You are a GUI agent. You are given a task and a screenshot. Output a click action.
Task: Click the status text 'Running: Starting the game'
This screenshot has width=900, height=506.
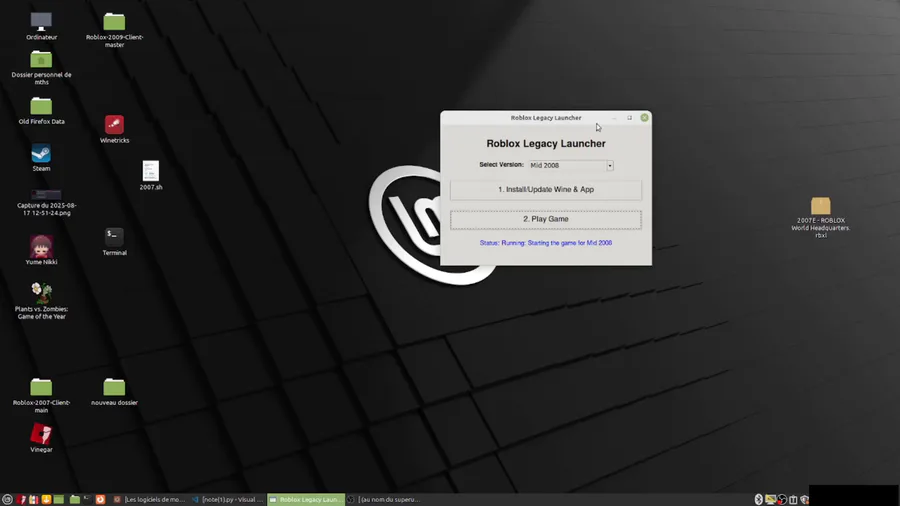[546, 243]
